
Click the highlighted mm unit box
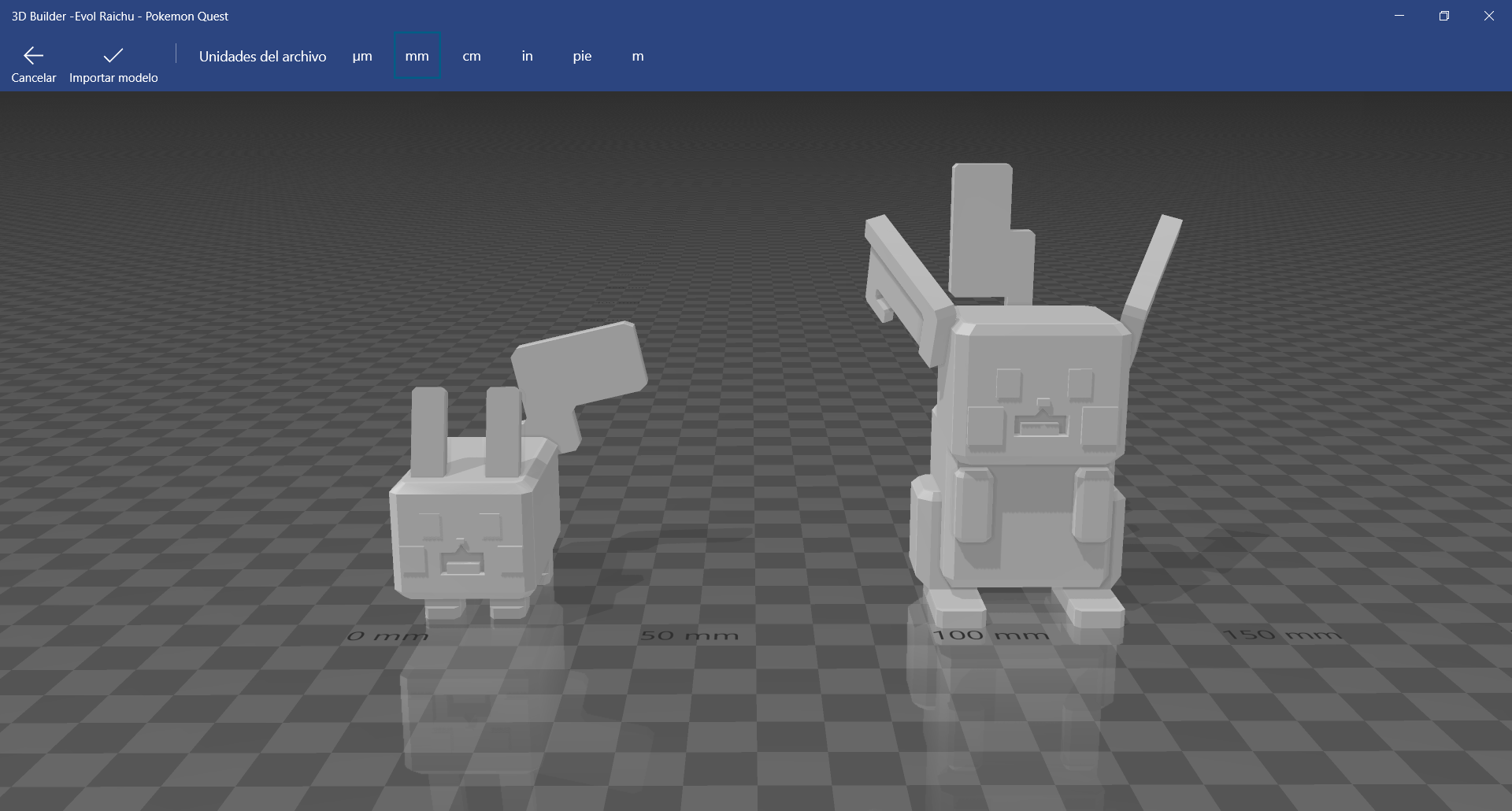coord(417,56)
